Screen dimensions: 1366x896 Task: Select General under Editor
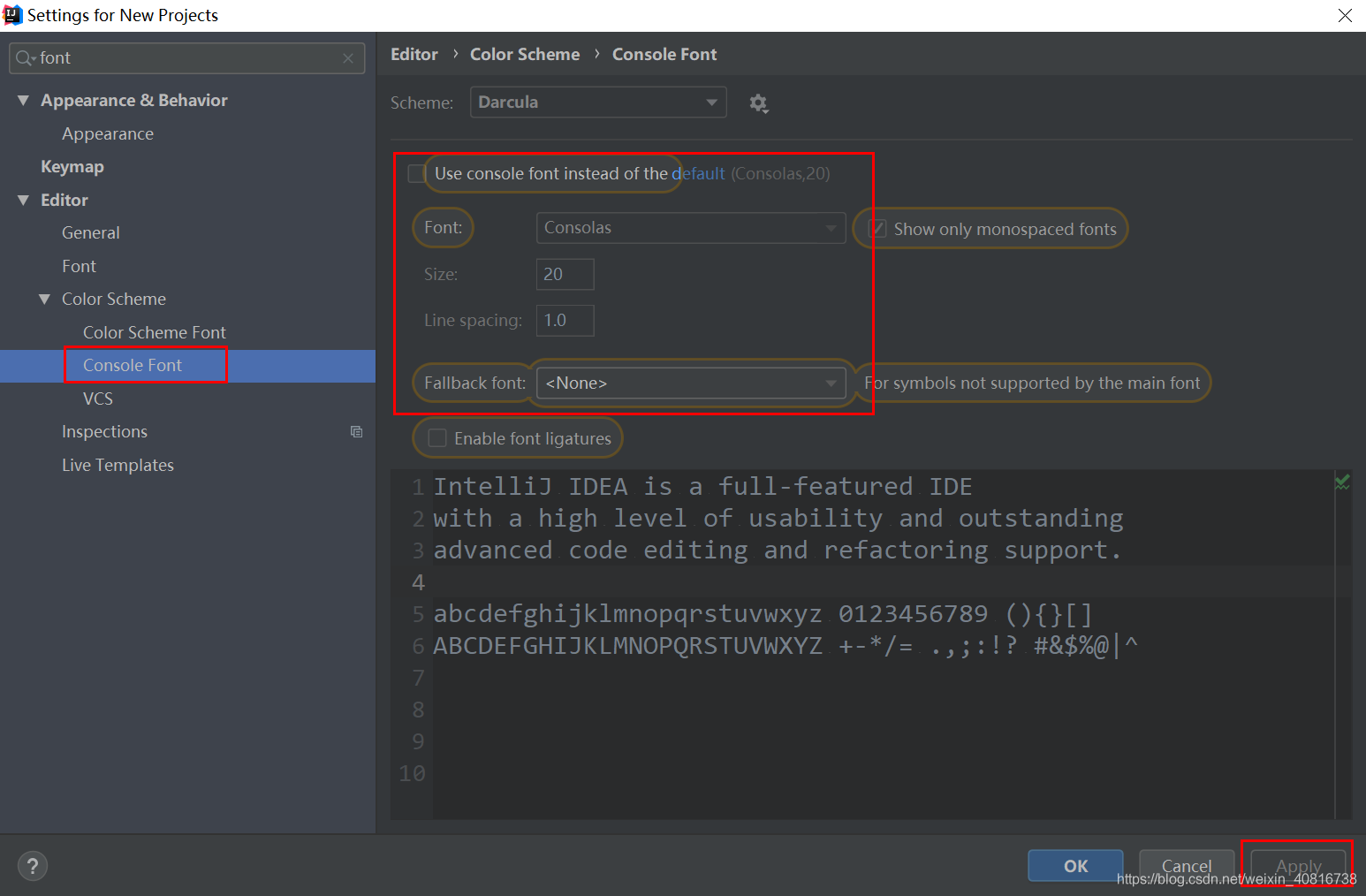(x=91, y=233)
